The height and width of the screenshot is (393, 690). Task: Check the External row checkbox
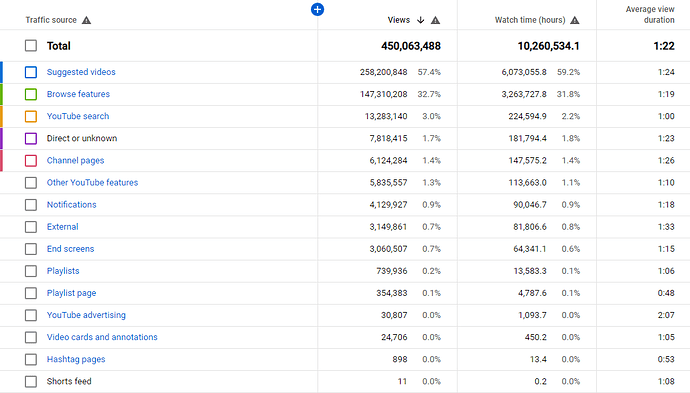[31, 227]
